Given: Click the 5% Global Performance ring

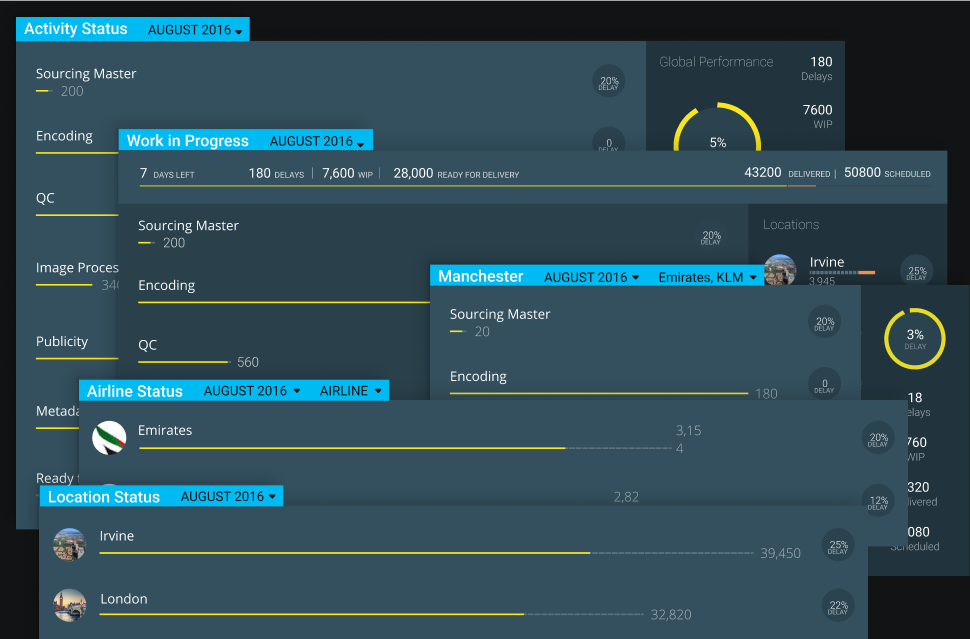Looking at the screenshot, I should tap(717, 140).
